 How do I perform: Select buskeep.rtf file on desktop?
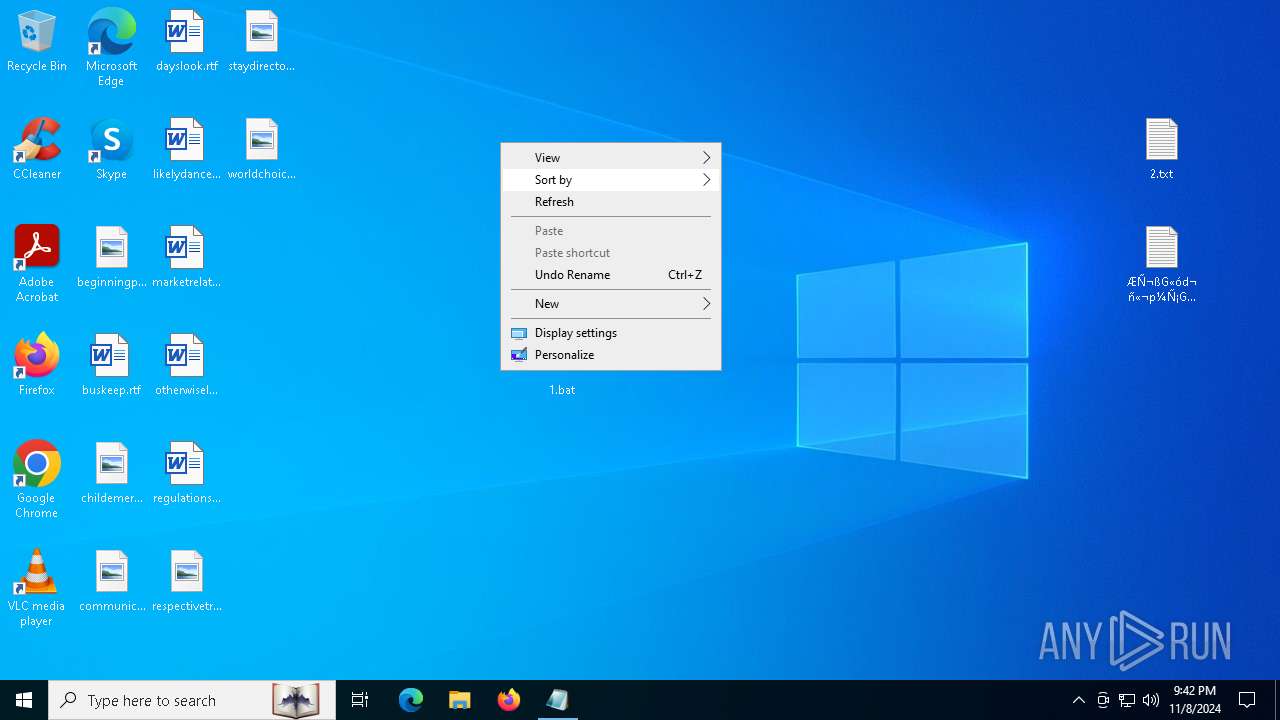[111, 366]
